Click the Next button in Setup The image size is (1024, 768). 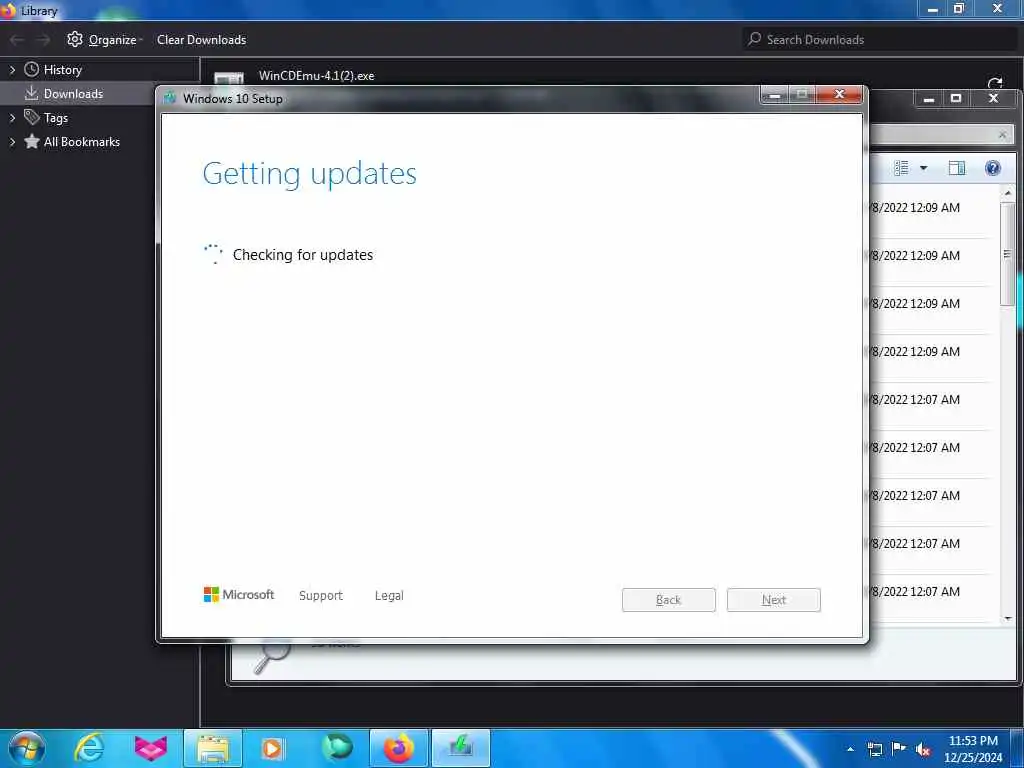click(x=774, y=600)
